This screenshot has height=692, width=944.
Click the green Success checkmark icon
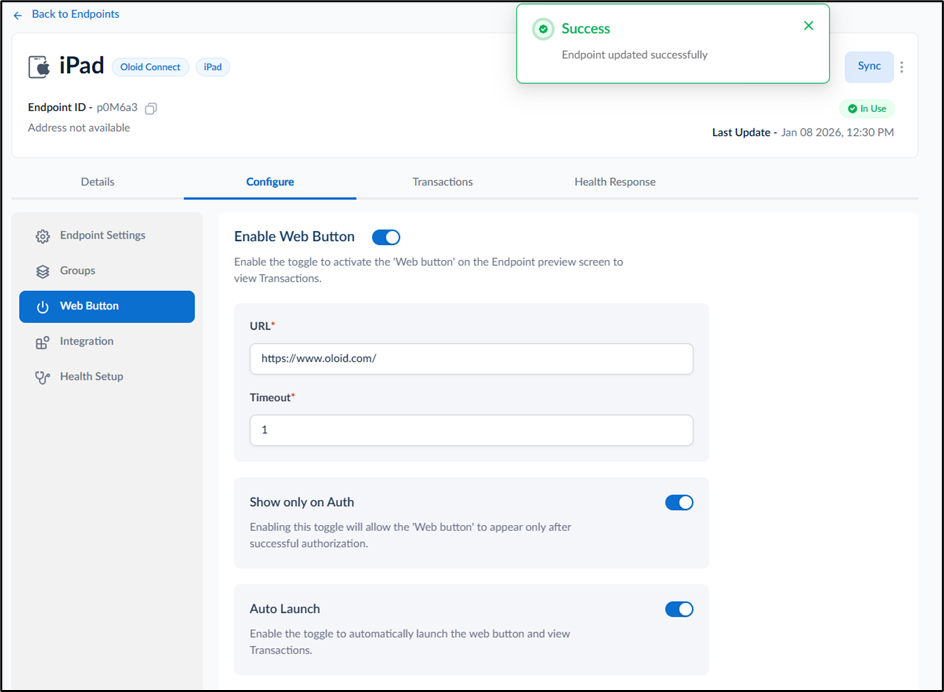[543, 29]
